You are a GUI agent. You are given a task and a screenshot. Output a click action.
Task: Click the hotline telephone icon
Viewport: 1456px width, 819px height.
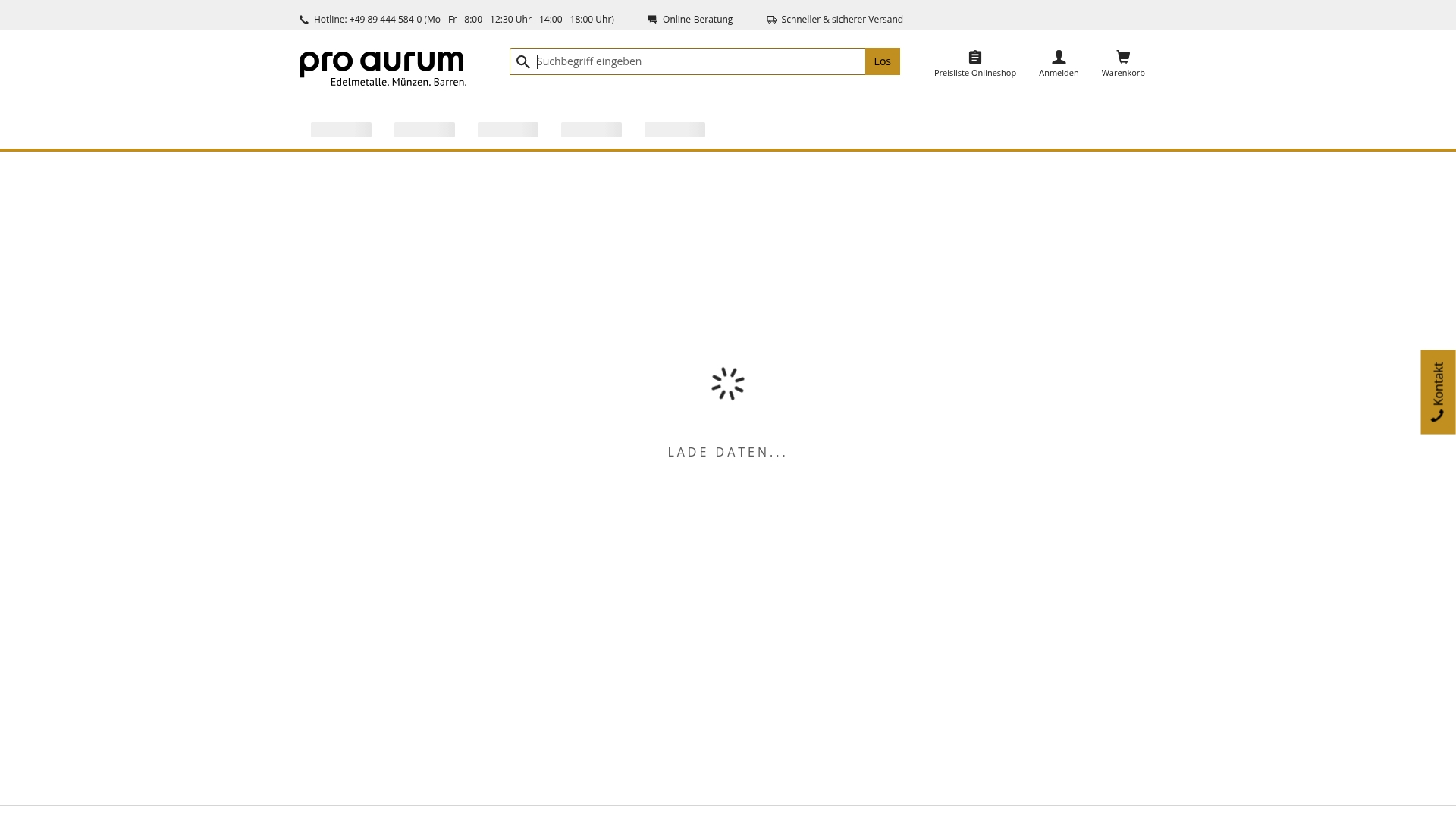(303, 19)
